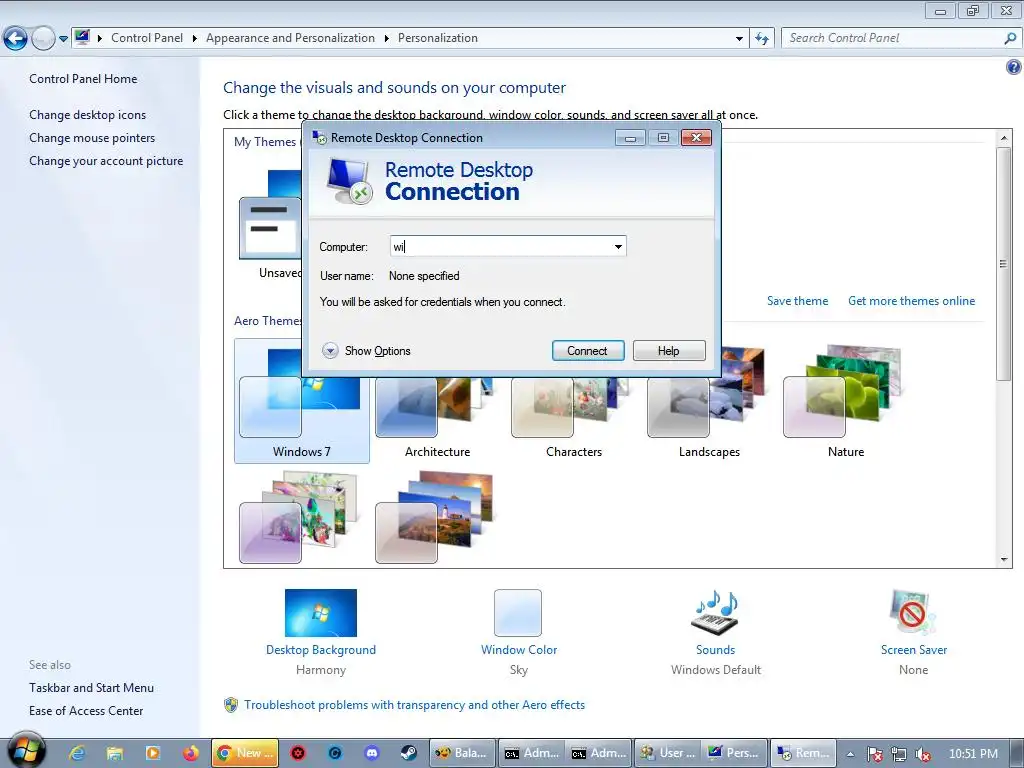Open Change mouse pointers link
The width and height of the screenshot is (1024, 768).
(x=92, y=138)
